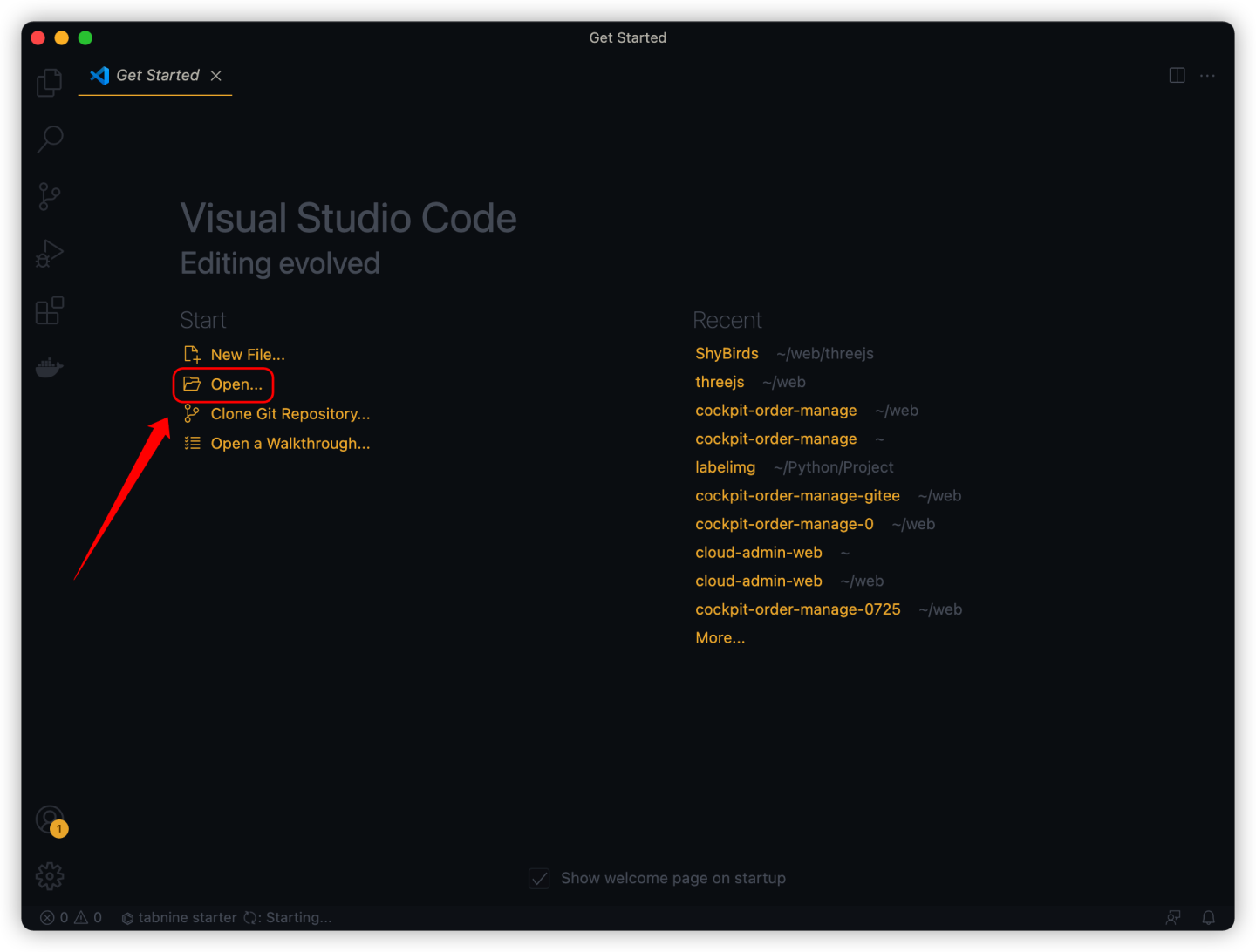Click the New File... link

click(248, 355)
